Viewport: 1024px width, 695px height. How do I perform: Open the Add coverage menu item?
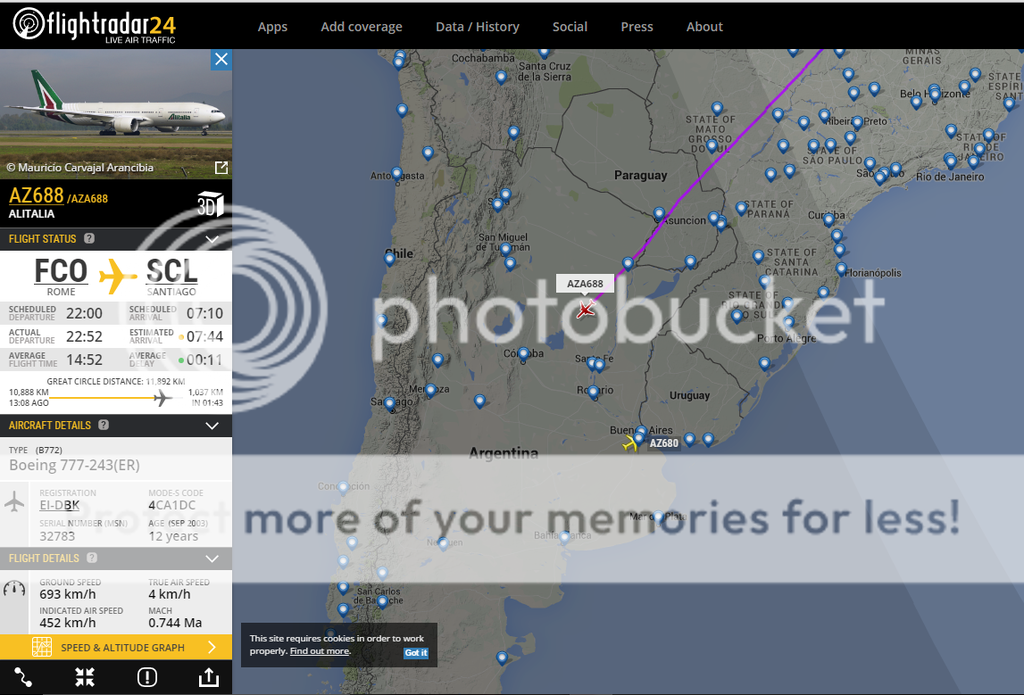[x=361, y=27]
